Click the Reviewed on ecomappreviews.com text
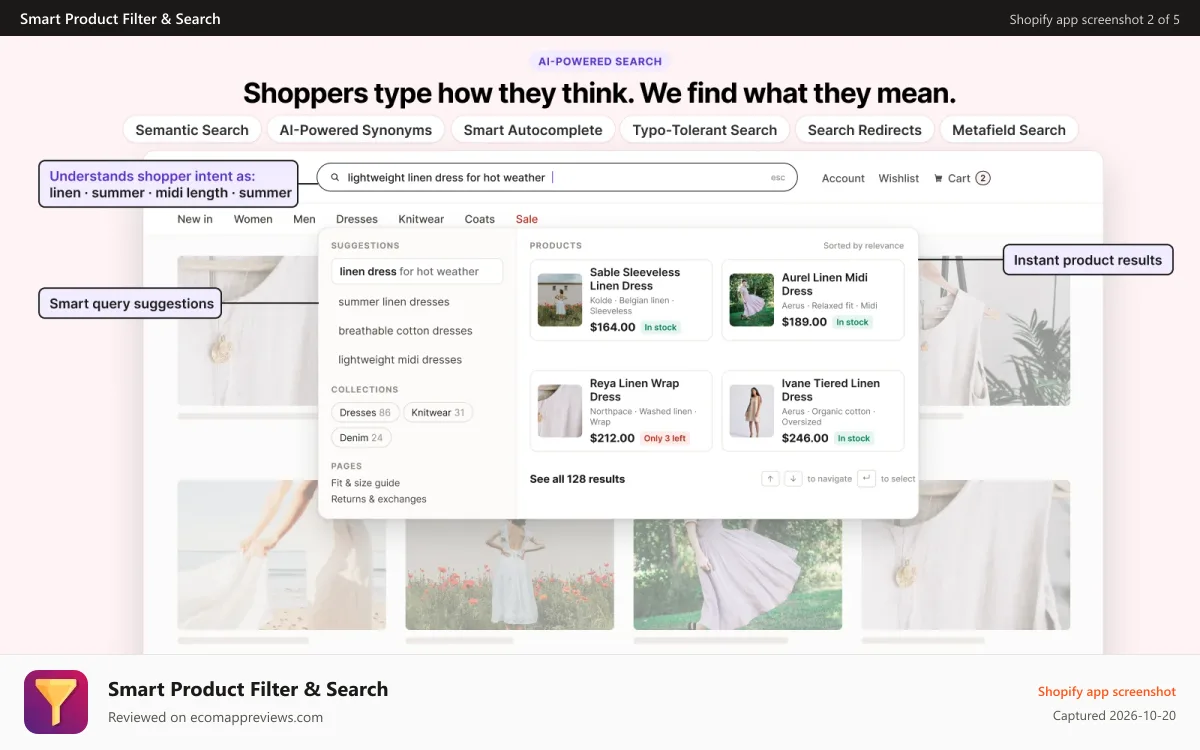 215,717
